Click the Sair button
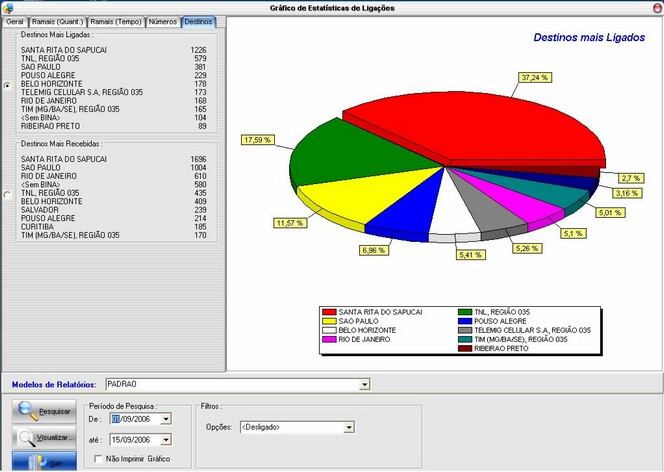The height and width of the screenshot is (472, 664). click(44, 462)
